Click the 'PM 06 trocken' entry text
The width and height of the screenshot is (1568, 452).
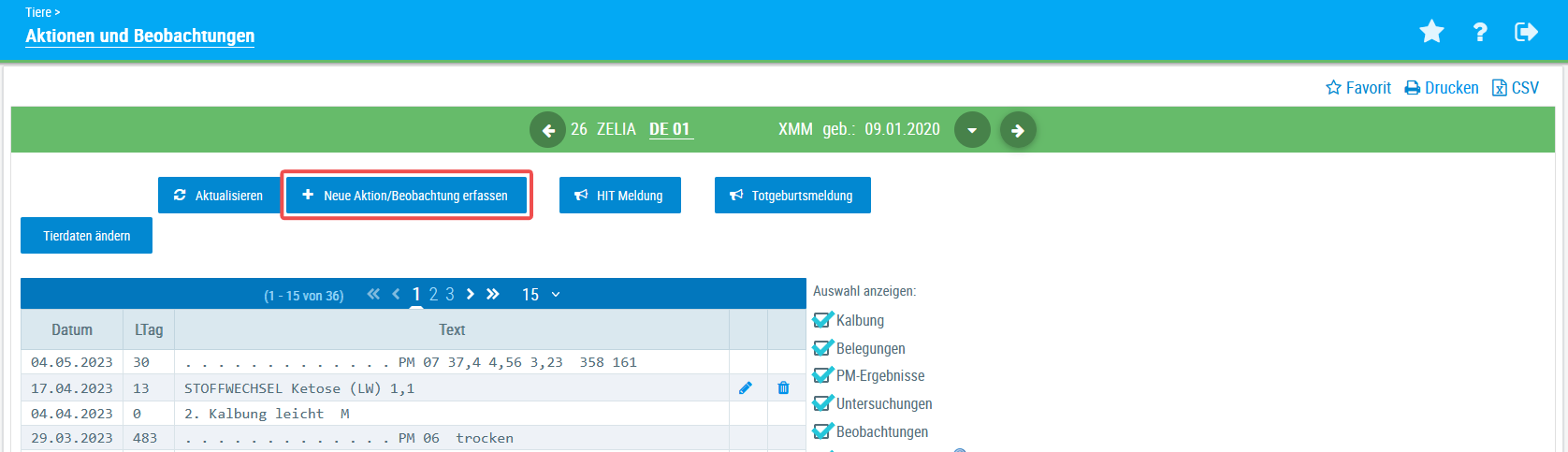(x=456, y=438)
